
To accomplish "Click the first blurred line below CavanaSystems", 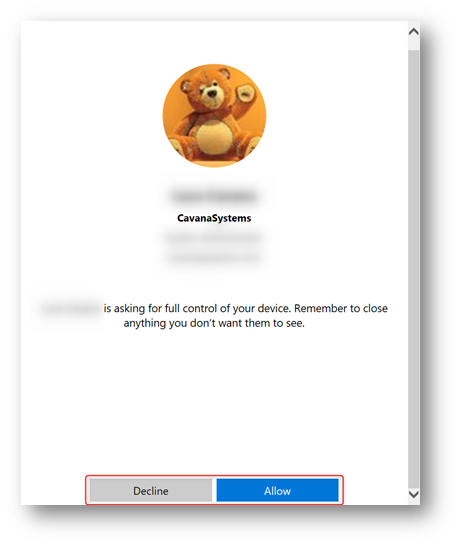I will click(214, 238).
